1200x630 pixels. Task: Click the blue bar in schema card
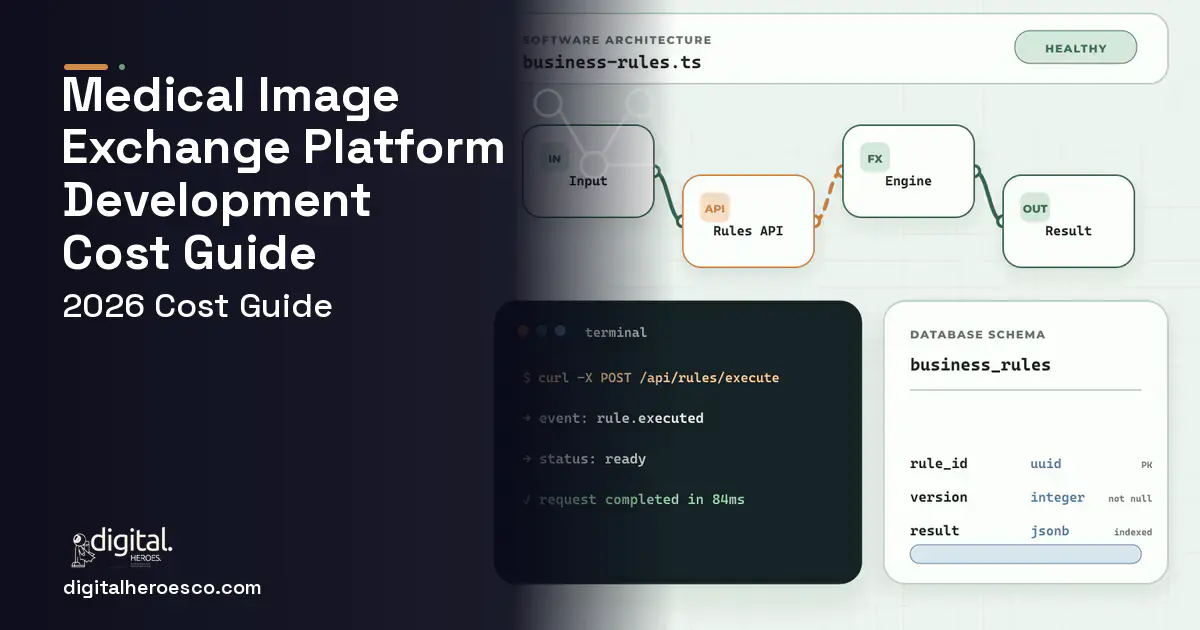tap(1025, 554)
